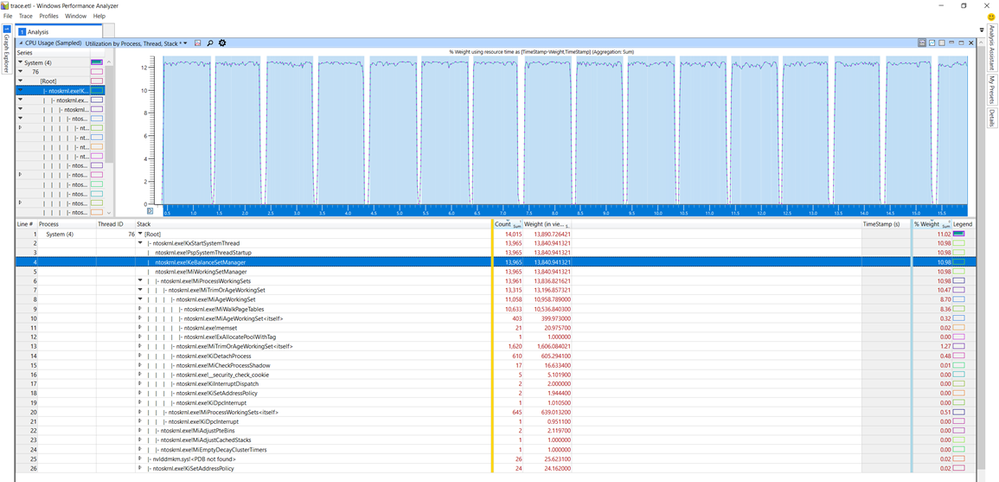Switch to graph and table display

pos(922,43)
